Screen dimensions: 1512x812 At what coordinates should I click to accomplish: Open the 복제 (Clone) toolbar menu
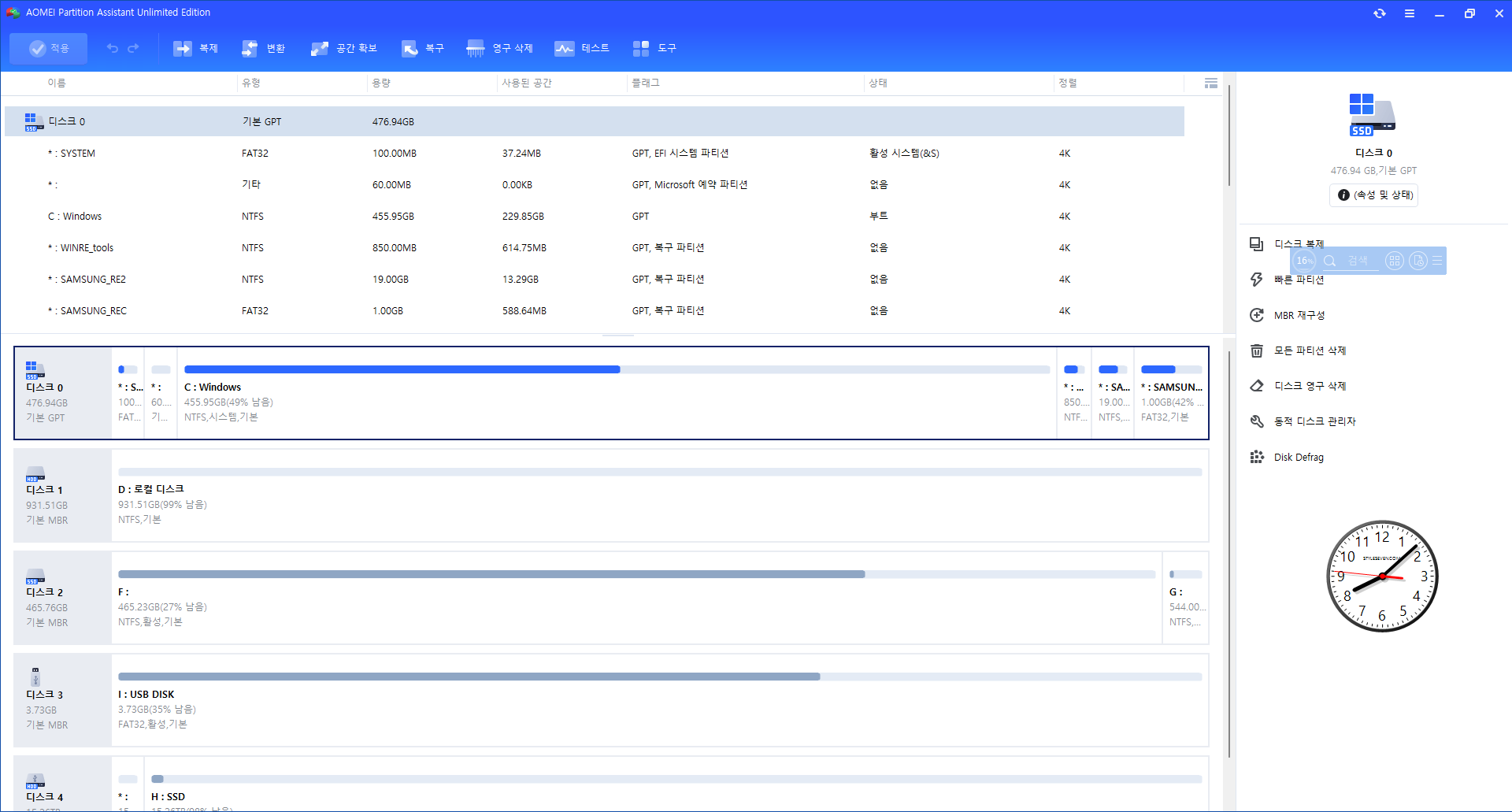[x=195, y=48]
